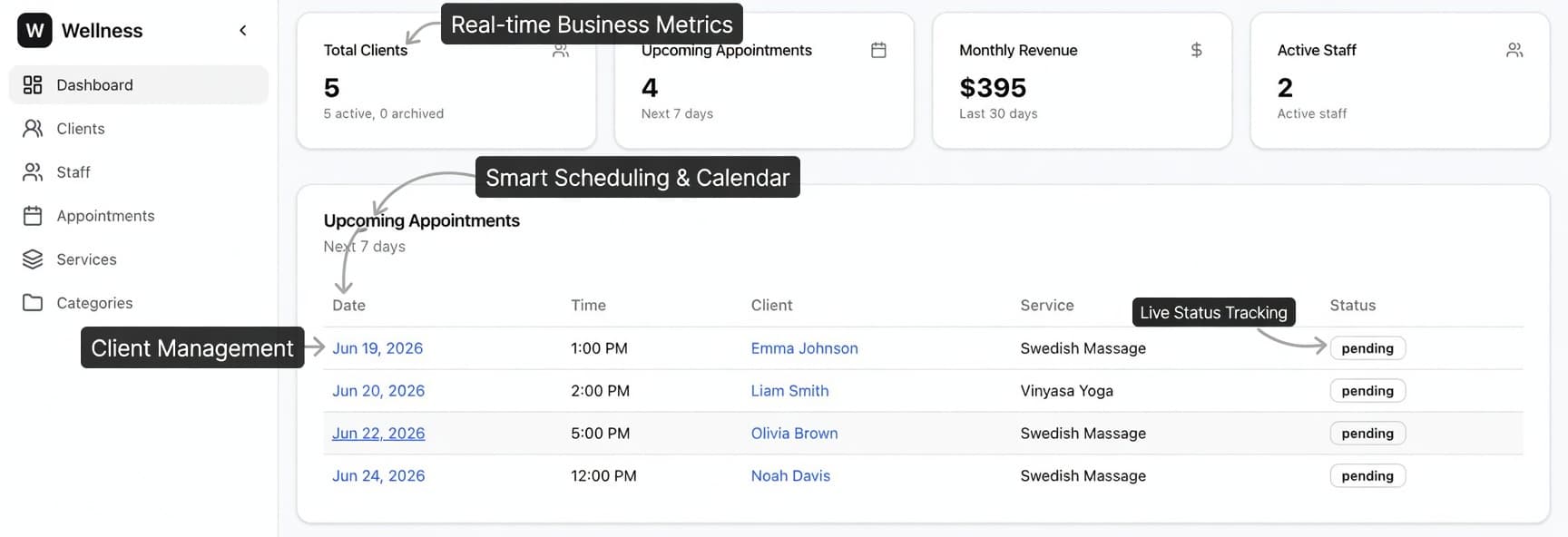Open client Liam Smith's profile
The width and height of the screenshot is (1568, 537).
790,391
